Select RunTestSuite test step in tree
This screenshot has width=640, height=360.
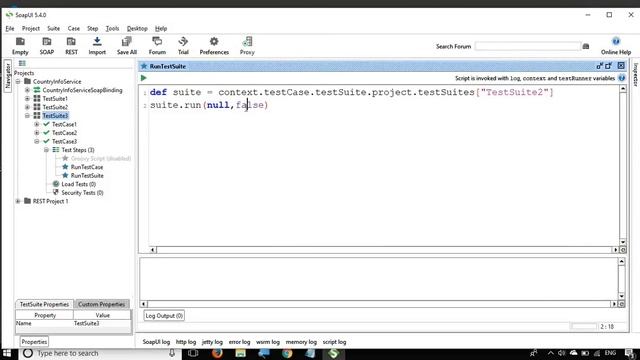click(x=87, y=176)
